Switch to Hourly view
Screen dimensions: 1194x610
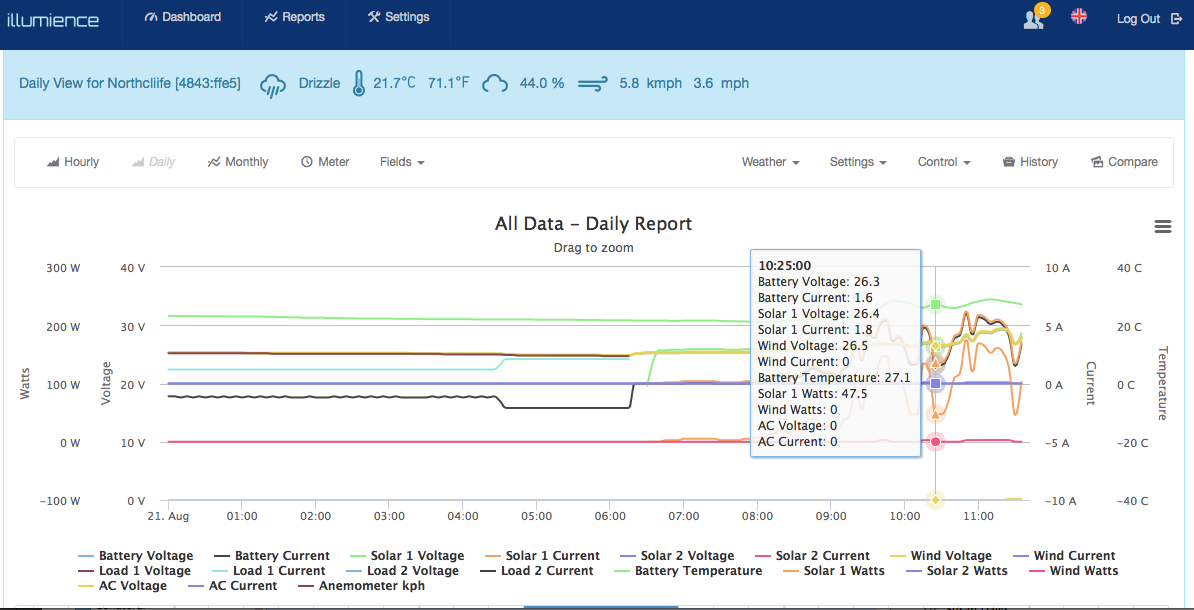pyautogui.click(x=73, y=162)
